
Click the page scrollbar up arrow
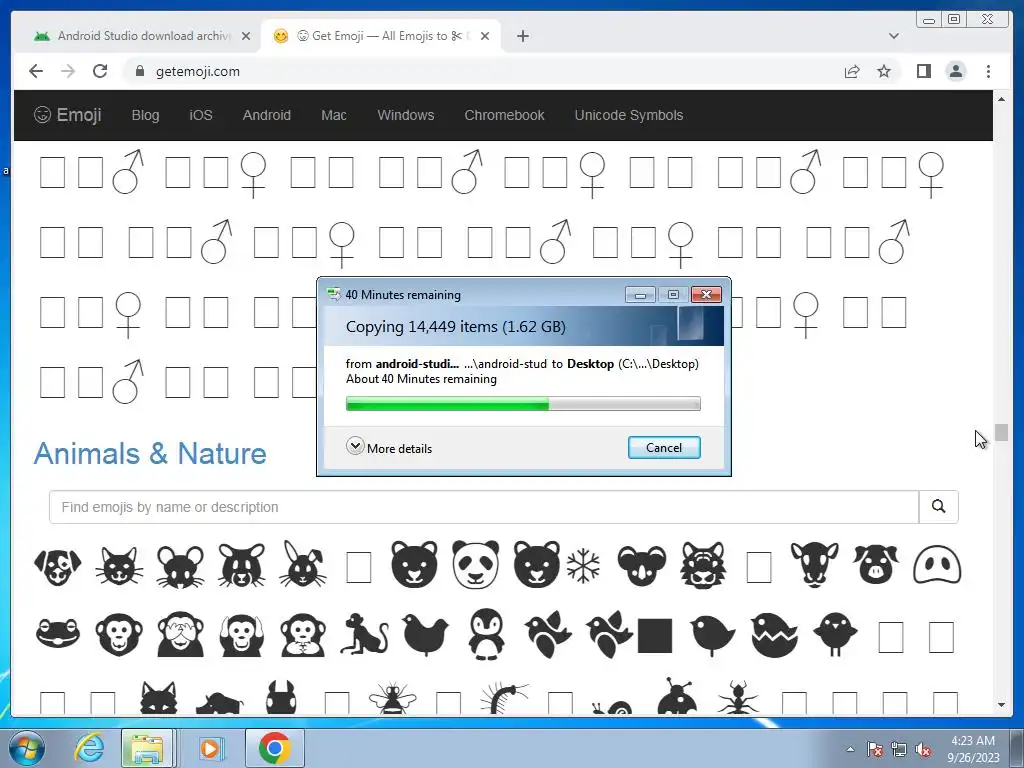1001,99
